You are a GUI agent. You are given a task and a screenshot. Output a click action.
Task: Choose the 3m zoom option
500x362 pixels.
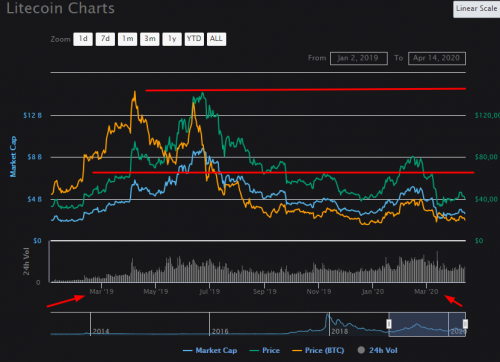point(150,39)
